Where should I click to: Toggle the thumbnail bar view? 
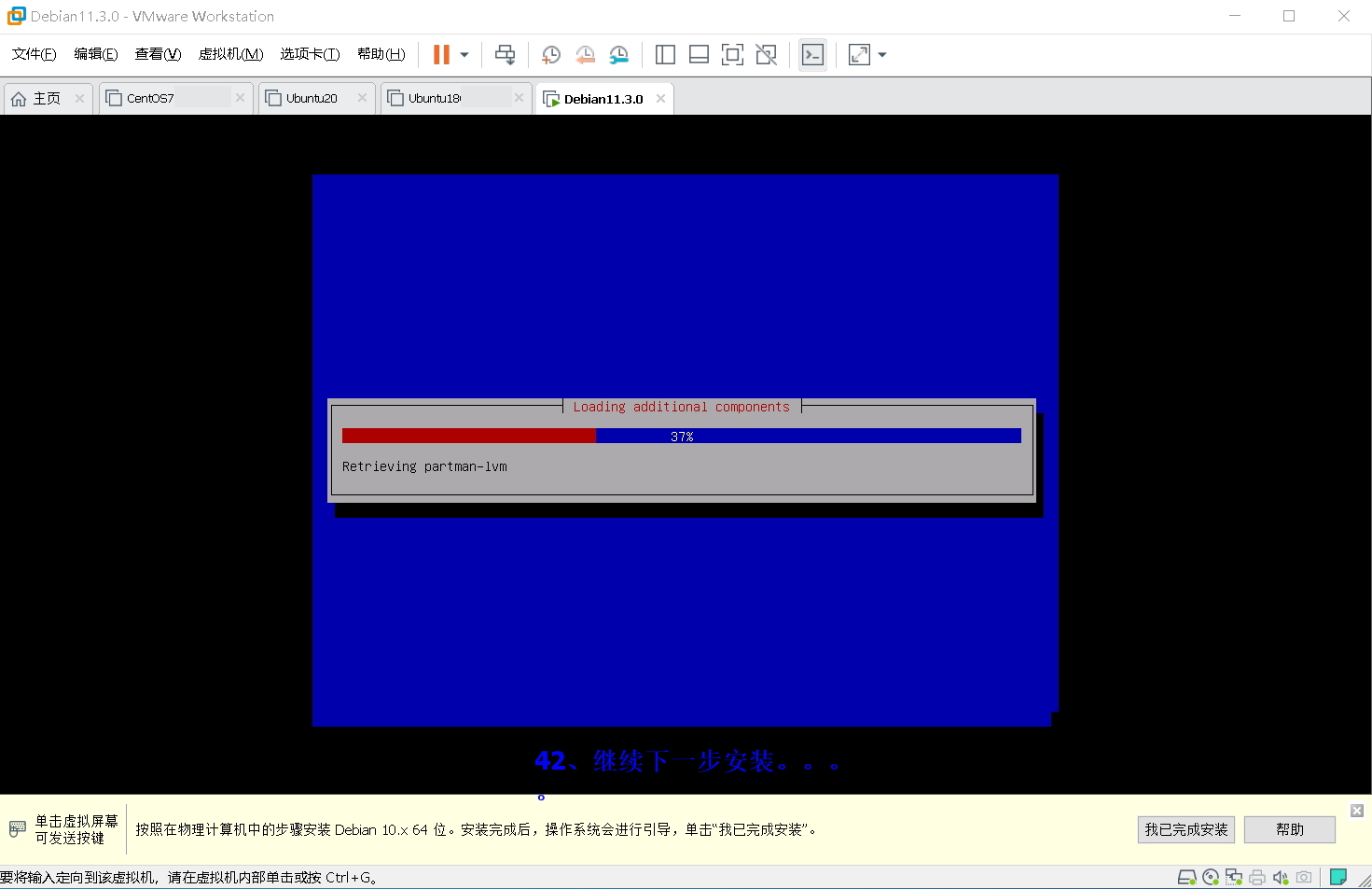click(699, 55)
